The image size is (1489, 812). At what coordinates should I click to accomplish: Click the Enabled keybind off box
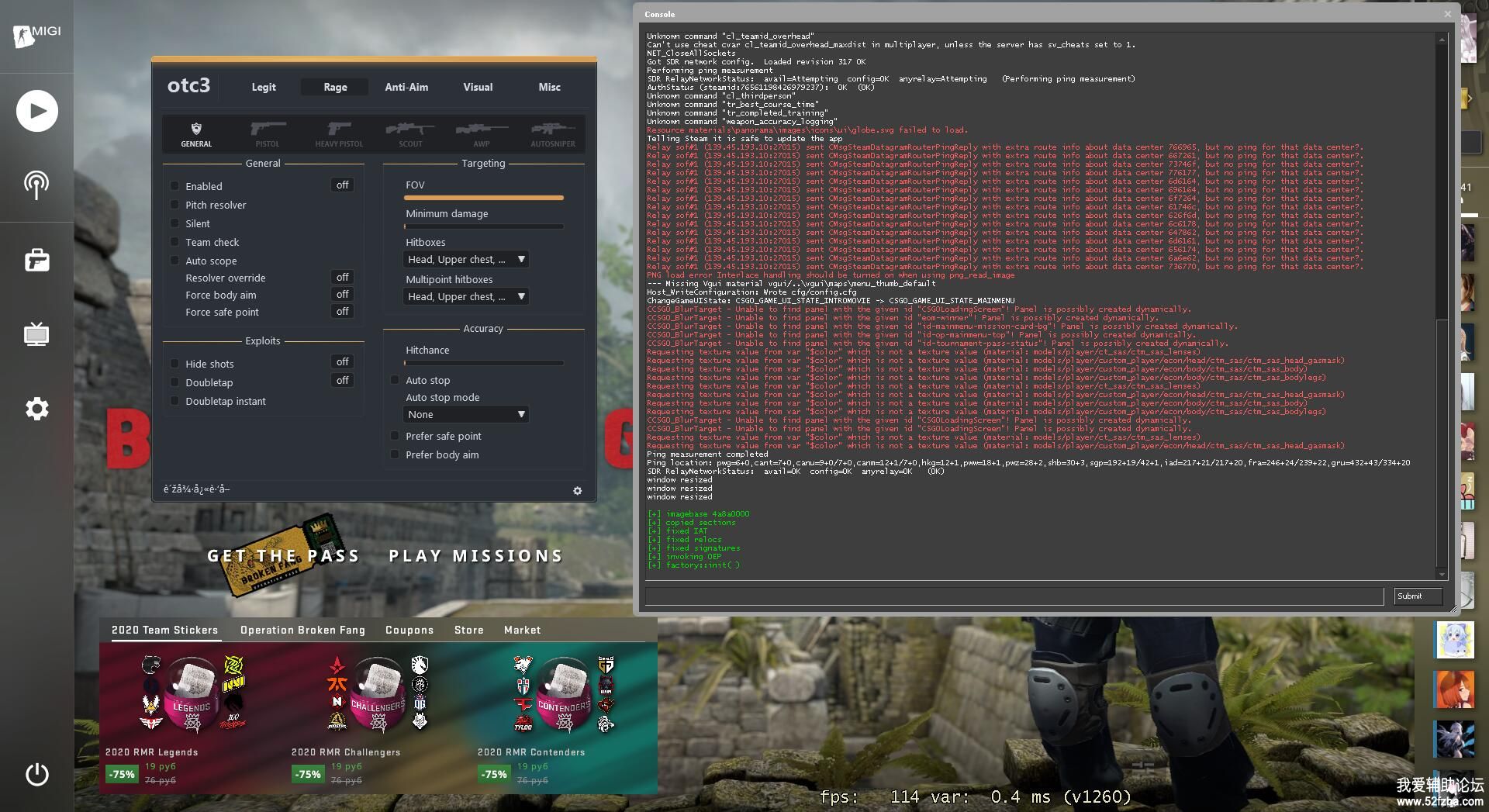click(x=342, y=185)
